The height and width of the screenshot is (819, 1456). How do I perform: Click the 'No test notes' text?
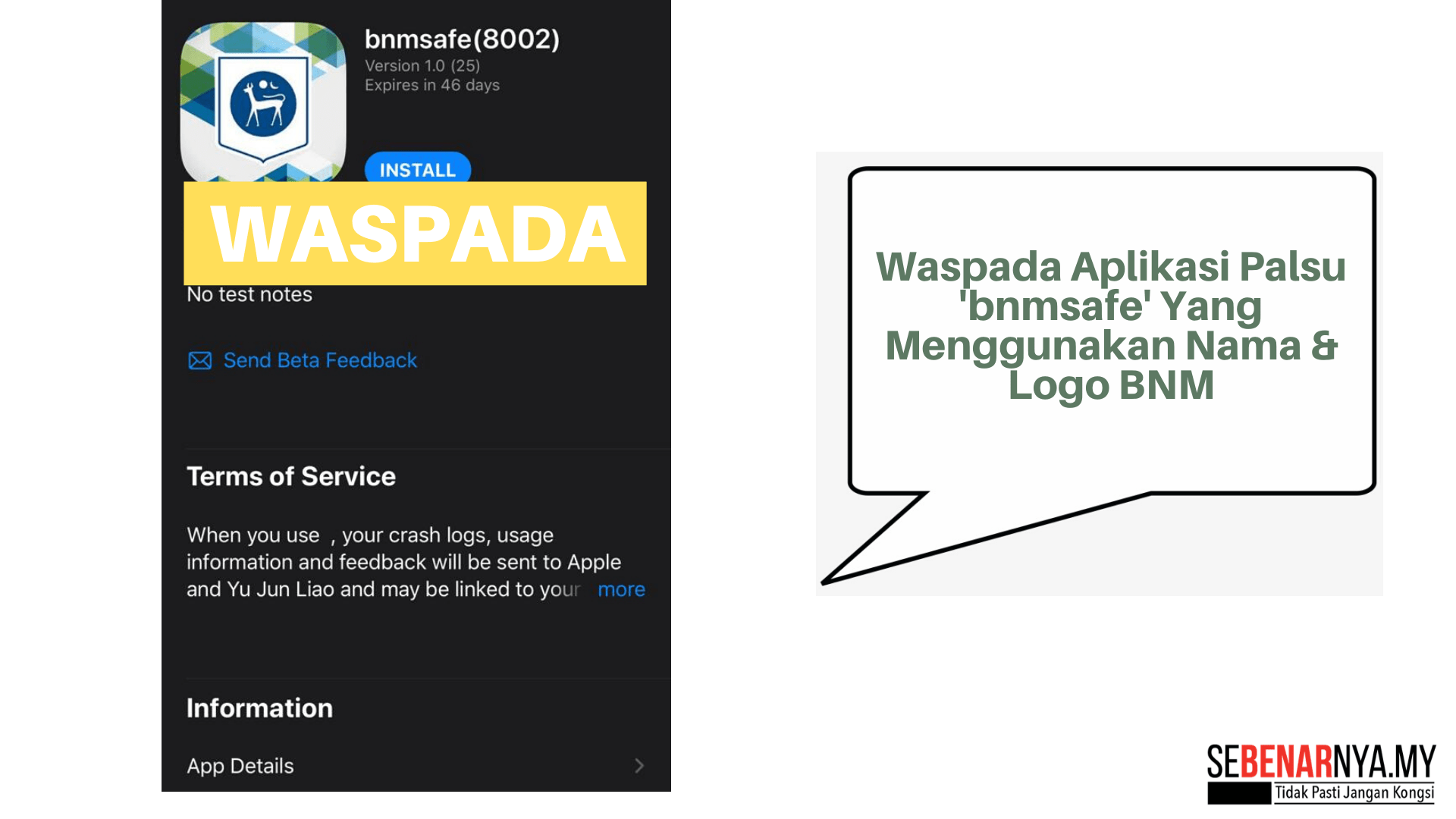(249, 295)
